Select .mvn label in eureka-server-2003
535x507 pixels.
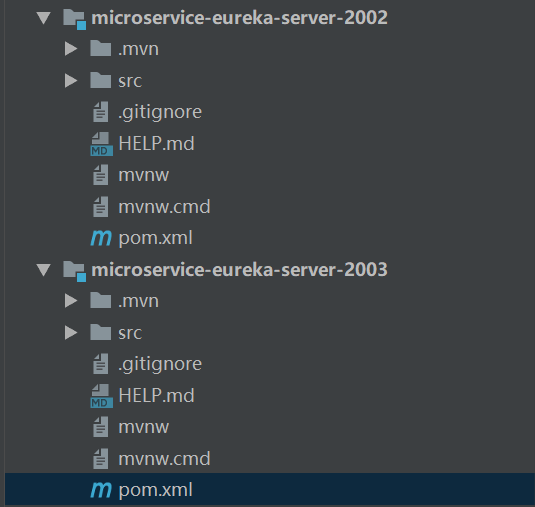pyautogui.click(x=138, y=302)
